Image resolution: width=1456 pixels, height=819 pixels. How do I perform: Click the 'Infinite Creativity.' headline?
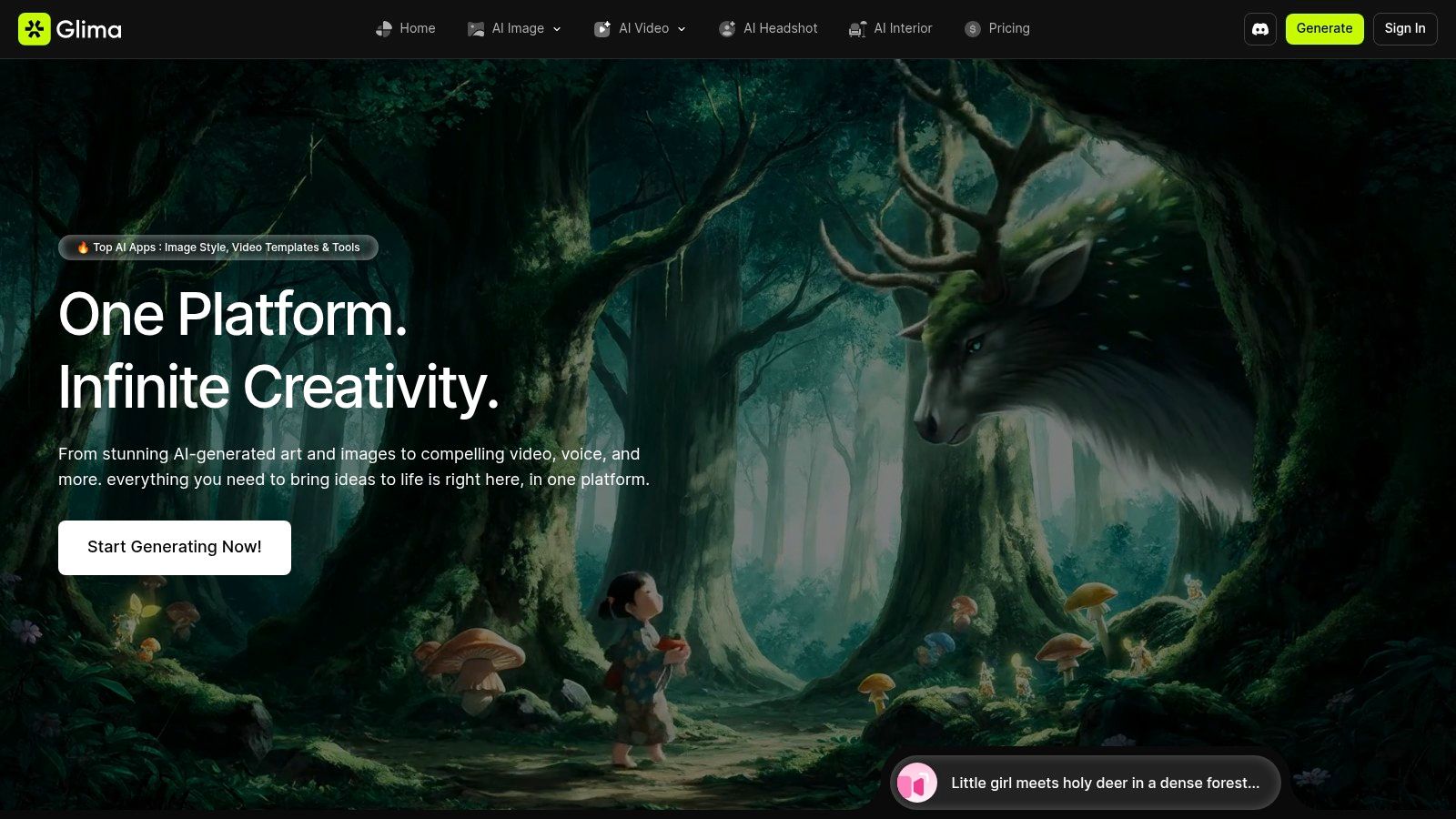pos(279,388)
